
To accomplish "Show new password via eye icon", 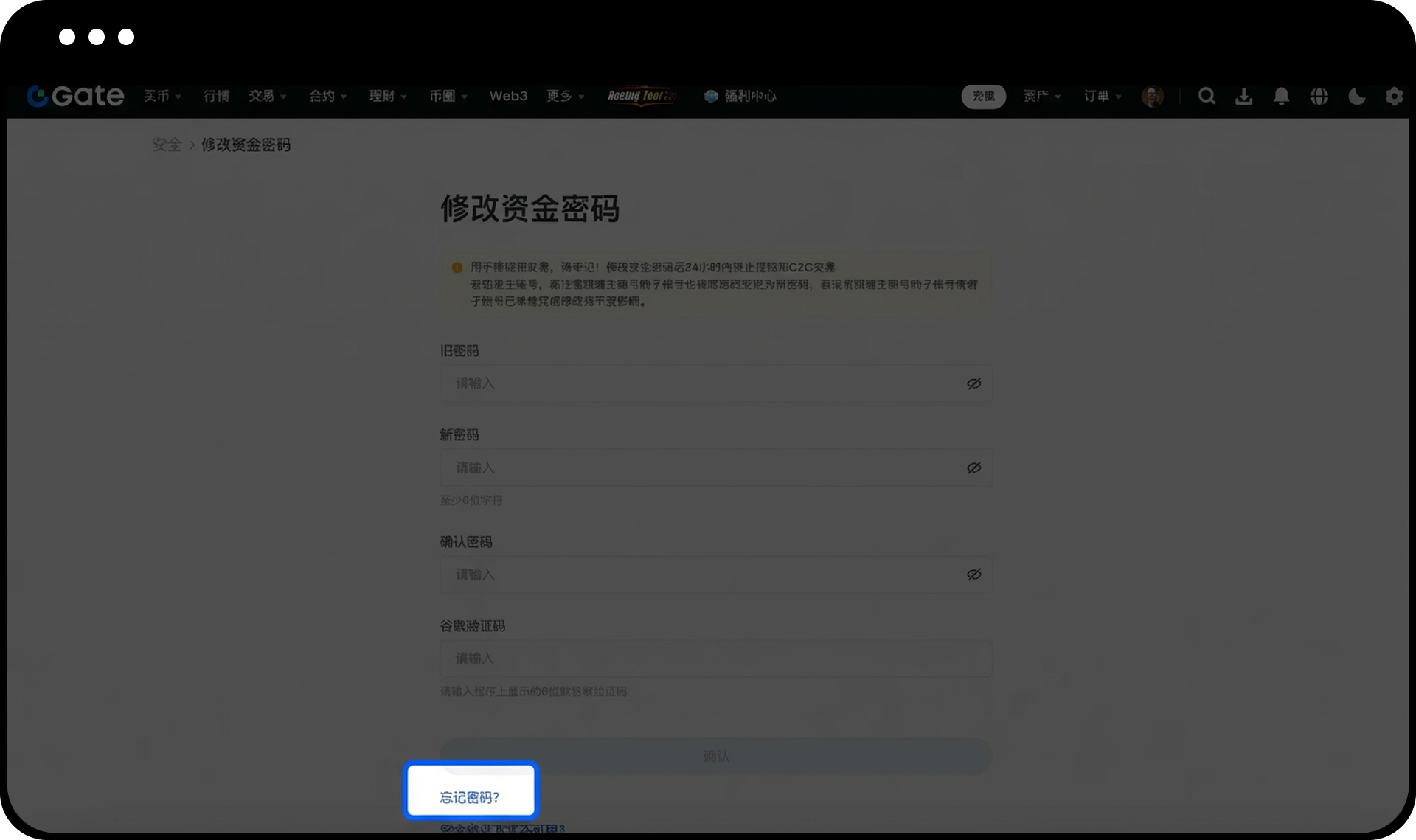I will click(974, 468).
